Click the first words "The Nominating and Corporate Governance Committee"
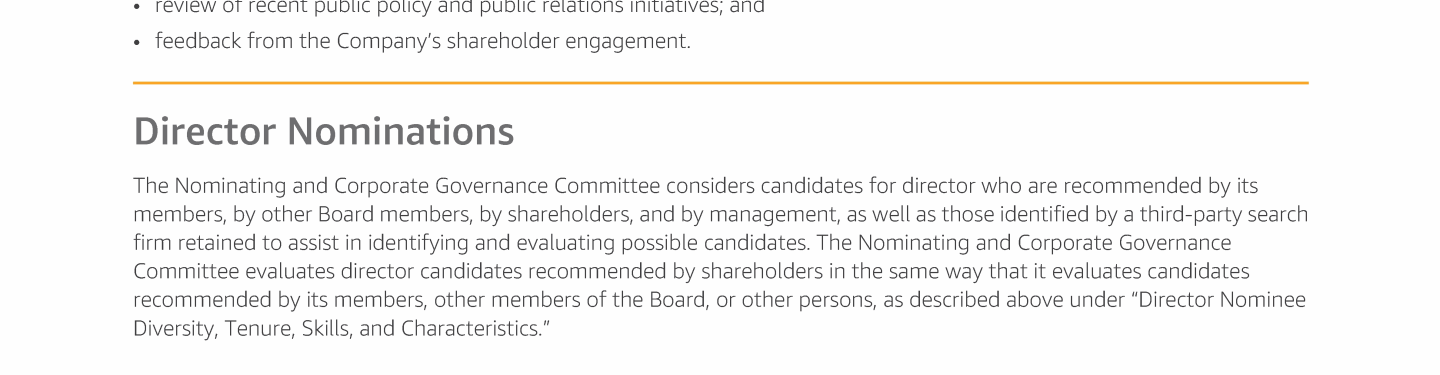This screenshot has height=375, width=1440. 397,186
